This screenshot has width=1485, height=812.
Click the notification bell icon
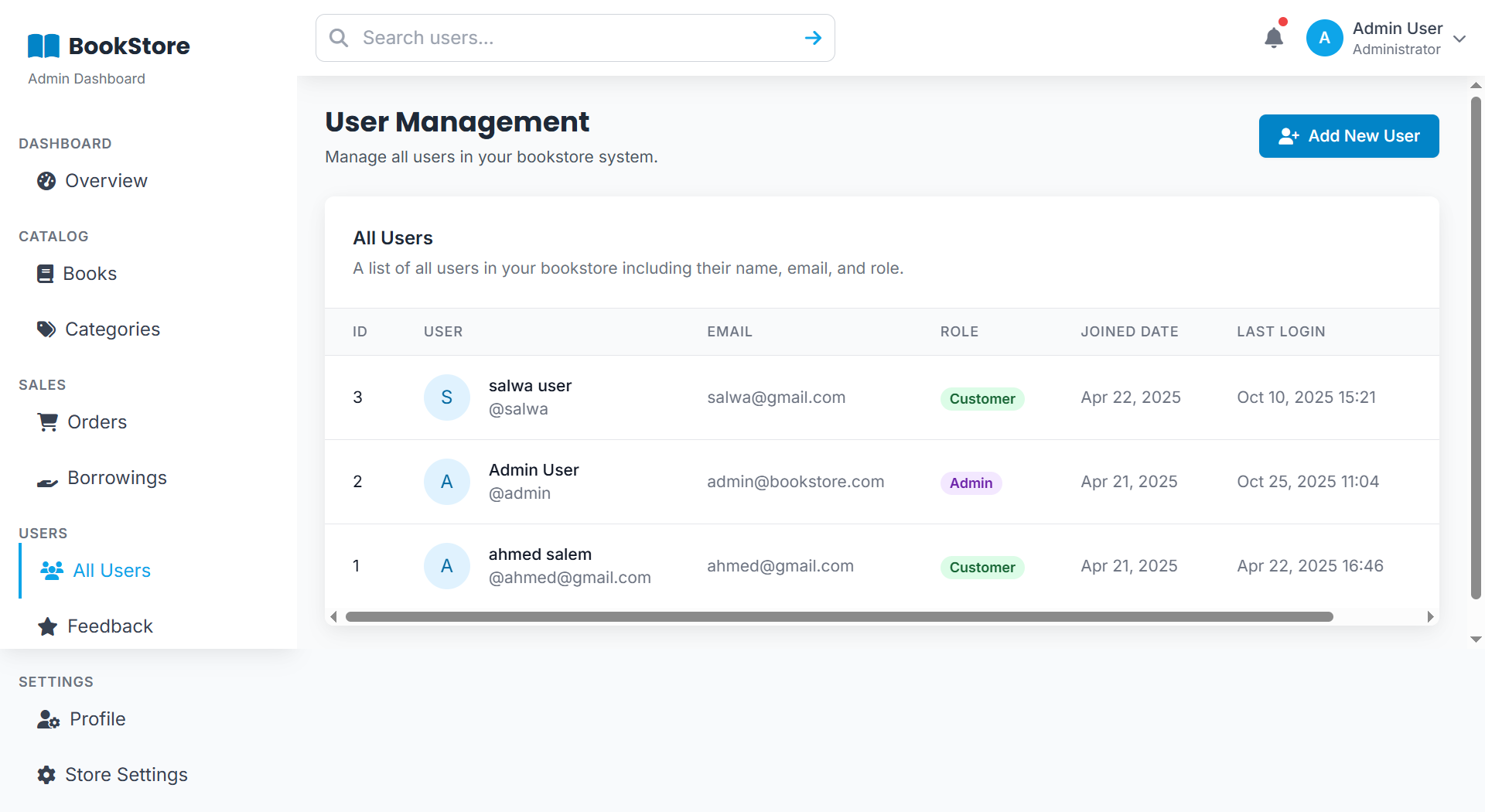[x=1273, y=38]
